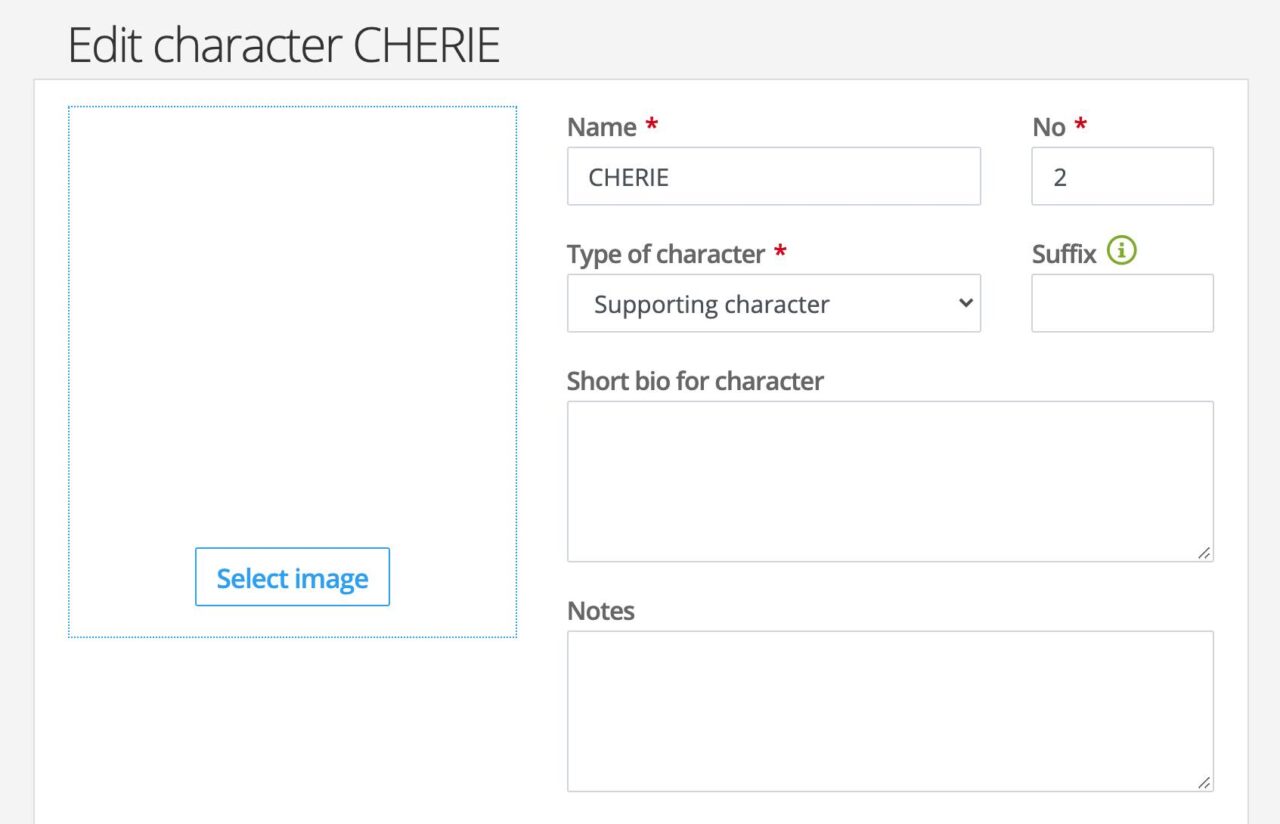This screenshot has height=824, width=1280.
Task: Click the Supporting character combo box
Action: (x=773, y=303)
